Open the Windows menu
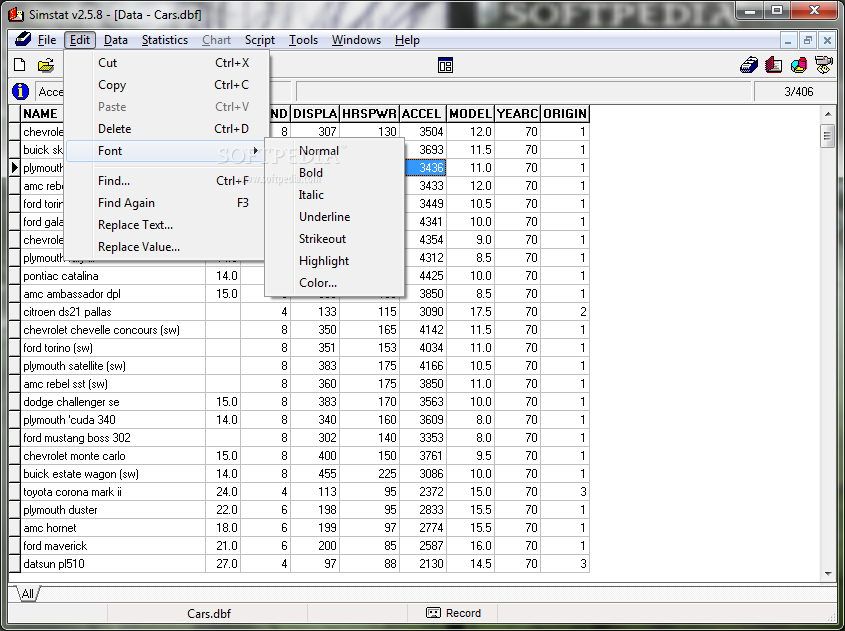Image resolution: width=845 pixels, height=631 pixels. pos(356,40)
